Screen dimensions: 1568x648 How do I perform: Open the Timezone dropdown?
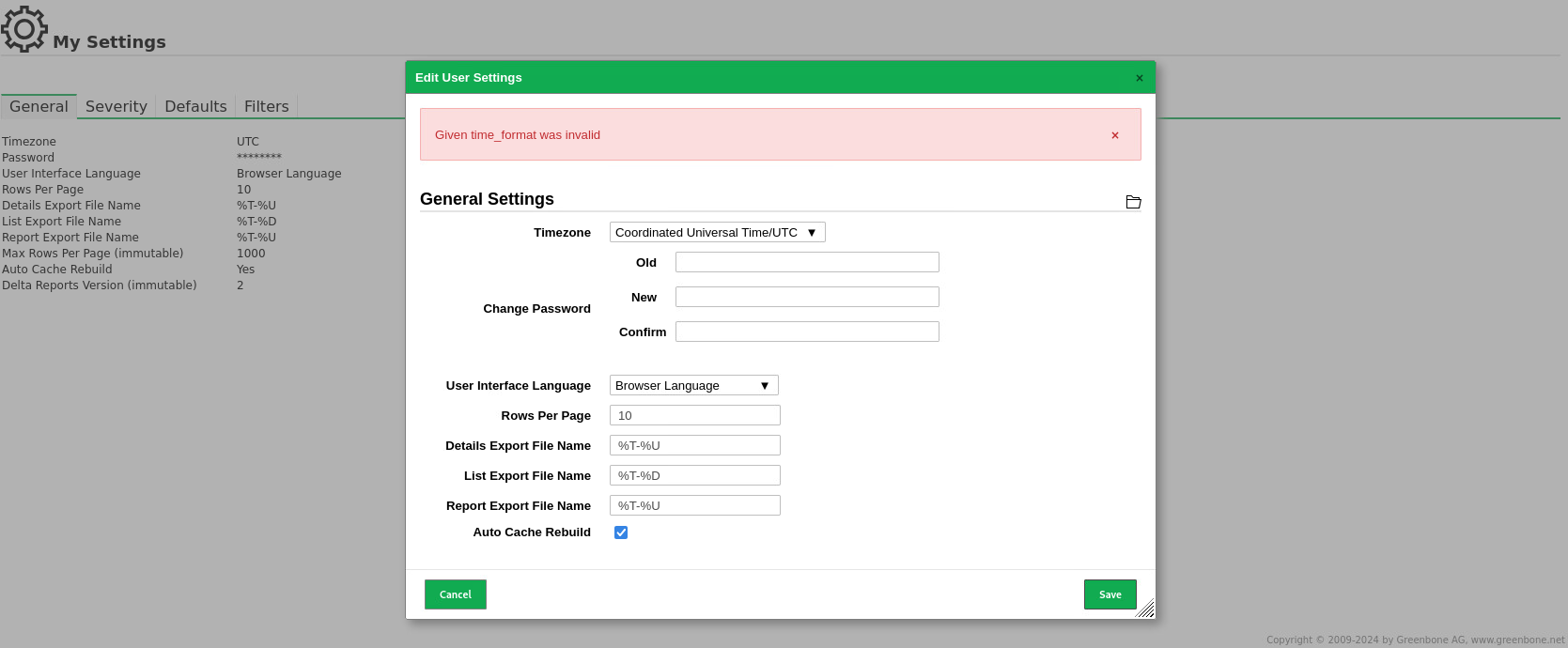click(718, 232)
